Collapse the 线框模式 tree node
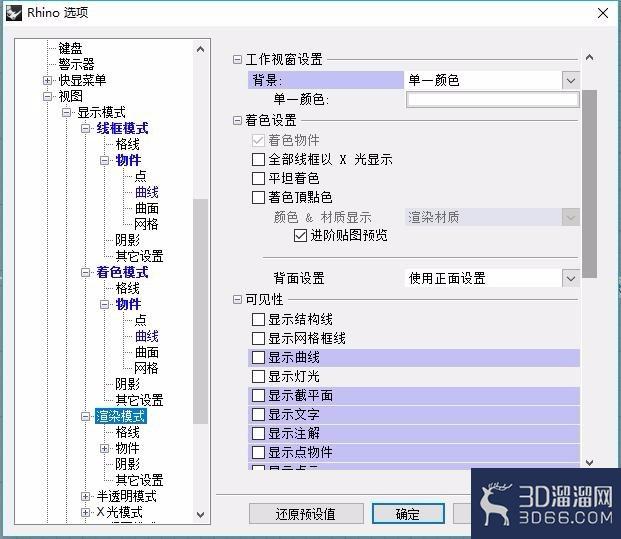621x539 pixels. (x=85, y=128)
